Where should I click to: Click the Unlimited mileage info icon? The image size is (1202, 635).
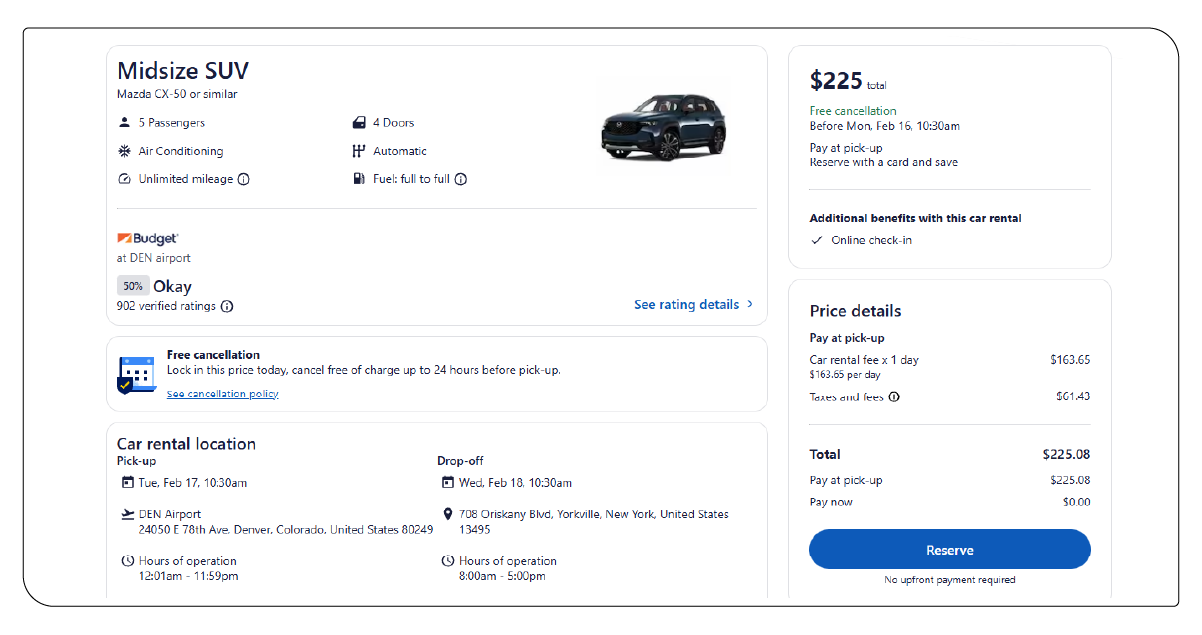point(244,180)
